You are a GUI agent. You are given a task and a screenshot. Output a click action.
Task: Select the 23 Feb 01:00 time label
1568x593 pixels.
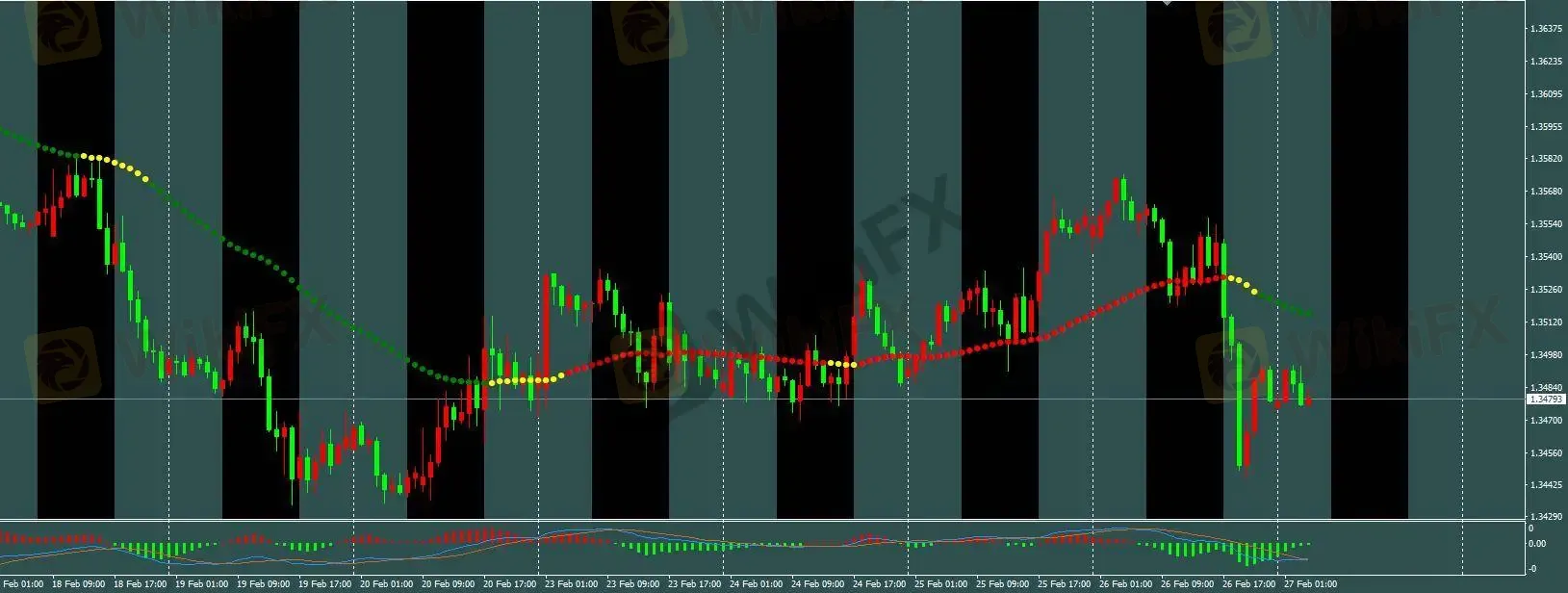pyautogui.click(x=570, y=584)
